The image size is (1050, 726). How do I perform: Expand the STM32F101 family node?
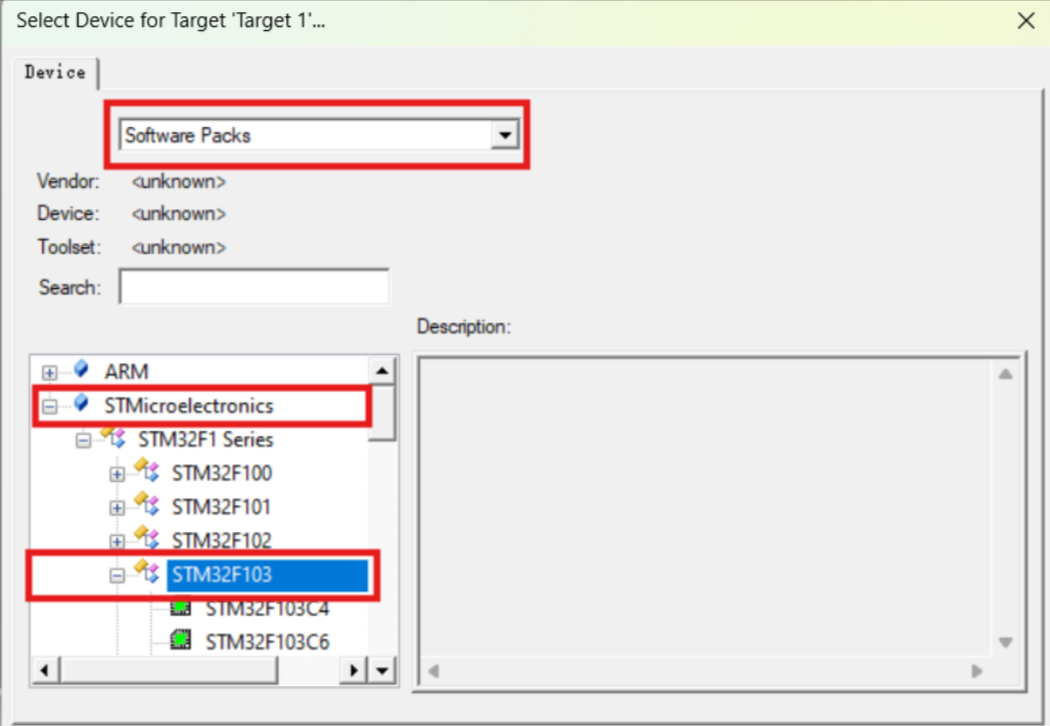(x=117, y=508)
